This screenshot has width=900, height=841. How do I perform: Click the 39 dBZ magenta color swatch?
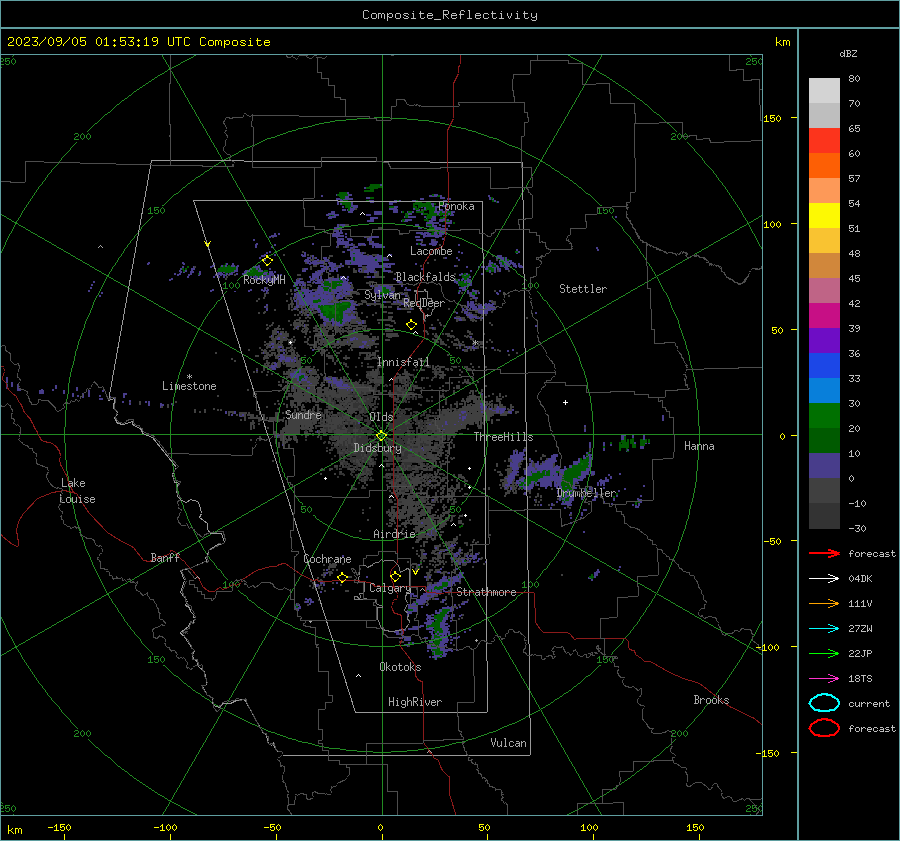824,316
